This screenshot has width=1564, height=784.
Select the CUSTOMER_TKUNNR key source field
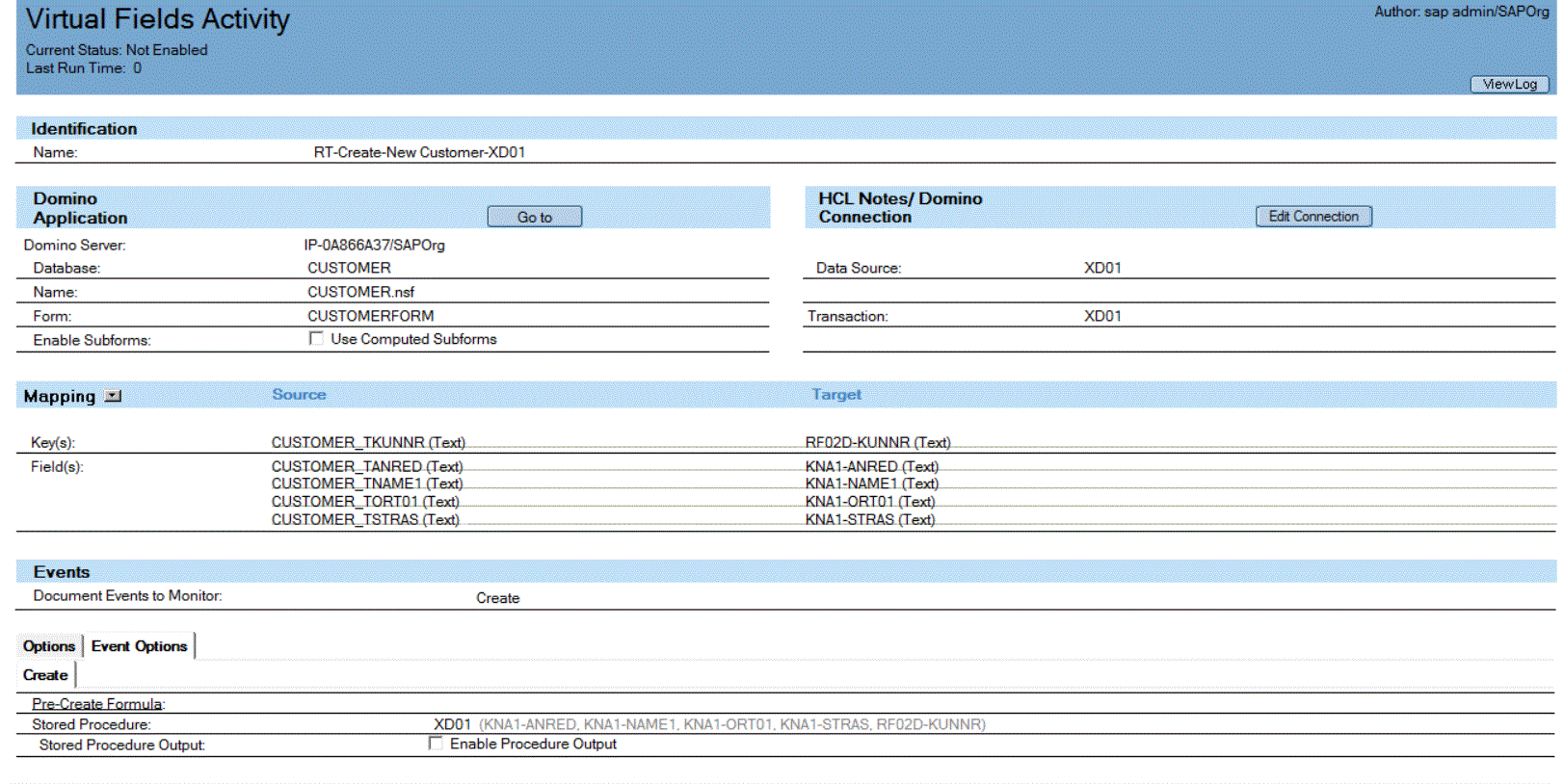(367, 442)
